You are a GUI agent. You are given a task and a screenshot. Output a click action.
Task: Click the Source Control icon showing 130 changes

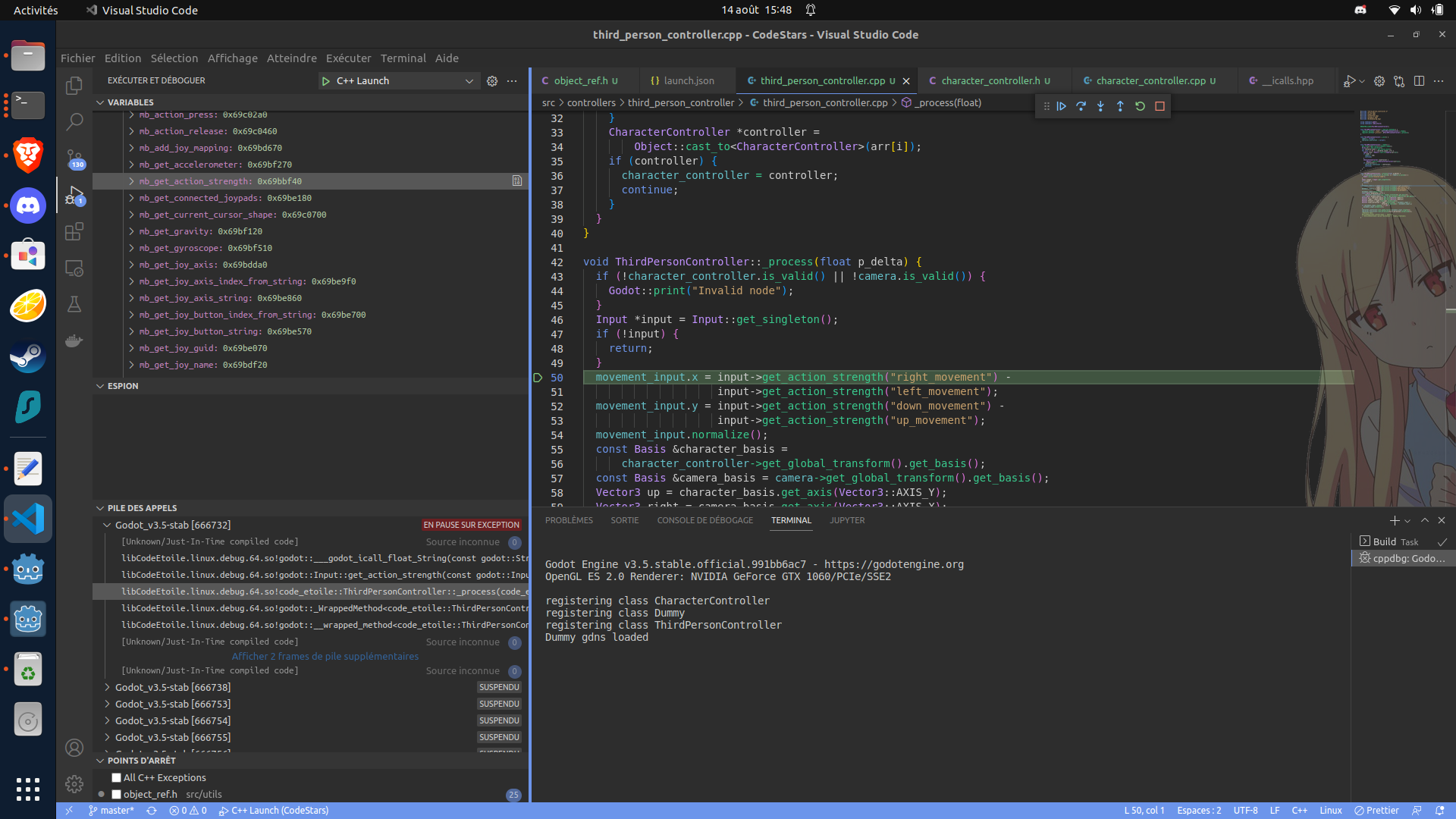(x=74, y=158)
